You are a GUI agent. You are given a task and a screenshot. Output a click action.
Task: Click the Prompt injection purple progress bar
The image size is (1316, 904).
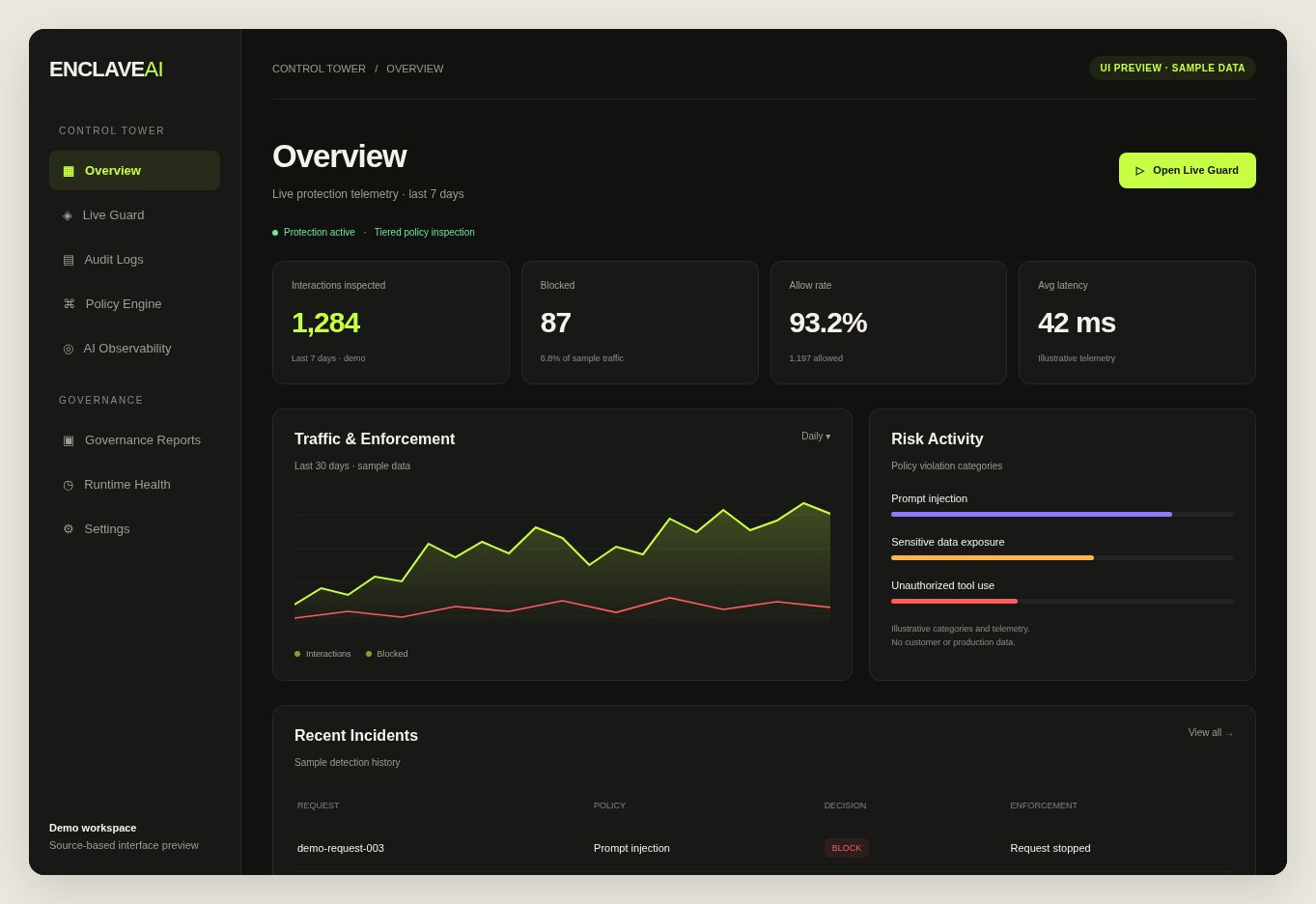tap(1031, 515)
